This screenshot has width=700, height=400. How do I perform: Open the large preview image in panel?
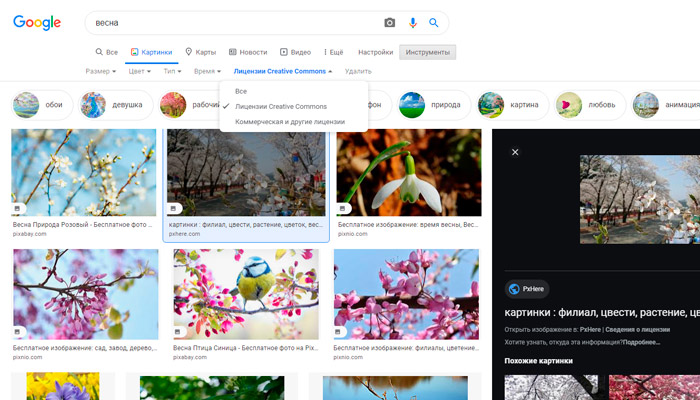point(640,199)
